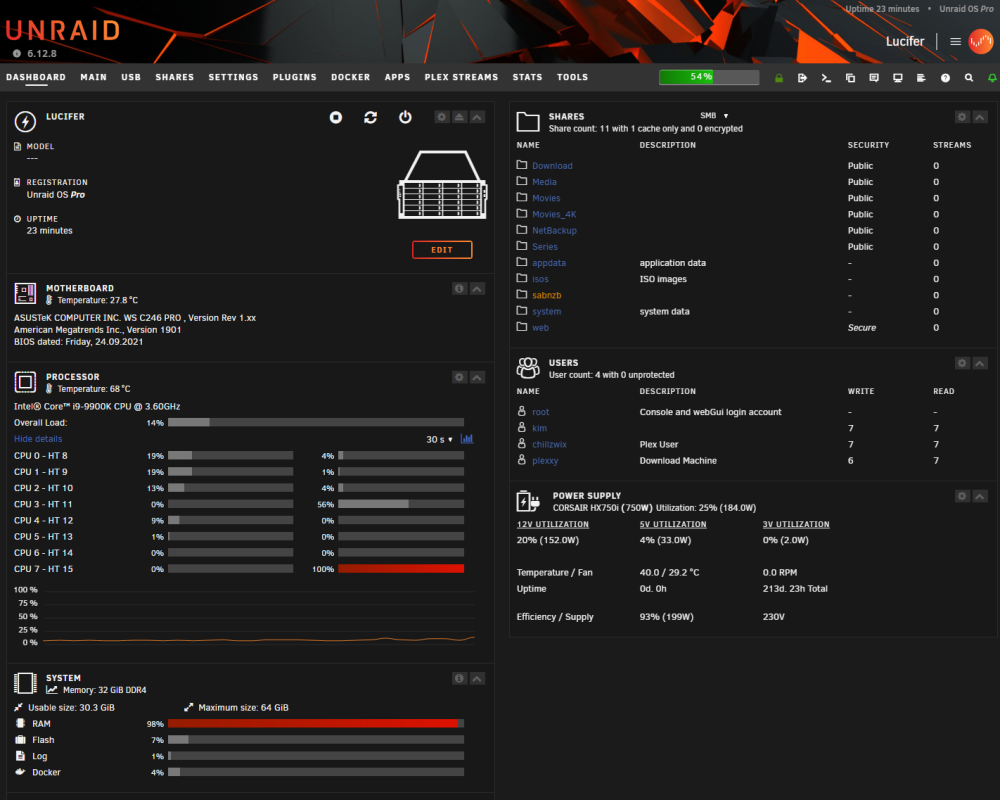Screen dimensions: 1000x800
Task: Open the SMB protocol dropdown in Shares
Action: coord(714,115)
